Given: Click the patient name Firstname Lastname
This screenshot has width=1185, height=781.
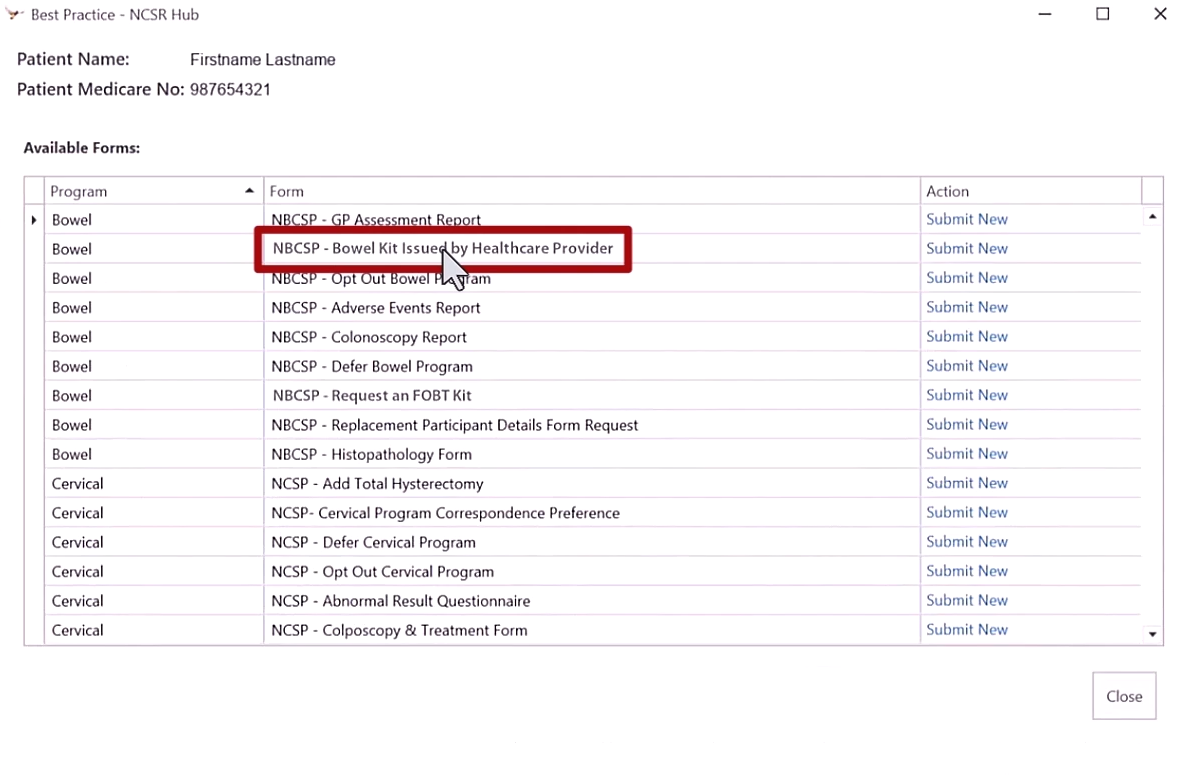Looking at the screenshot, I should click(262, 60).
